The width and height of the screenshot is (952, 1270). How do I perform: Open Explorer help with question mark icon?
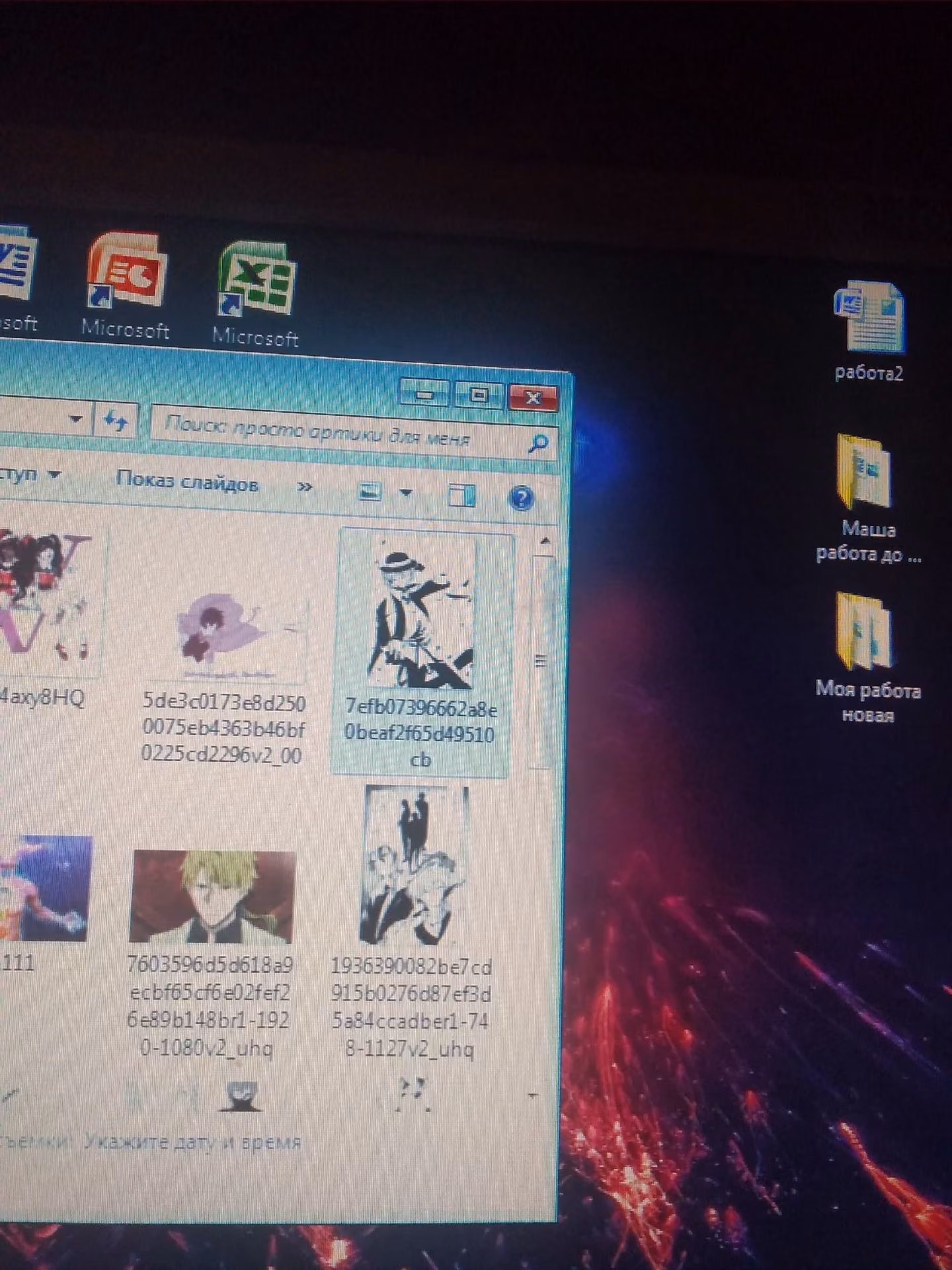(522, 497)
